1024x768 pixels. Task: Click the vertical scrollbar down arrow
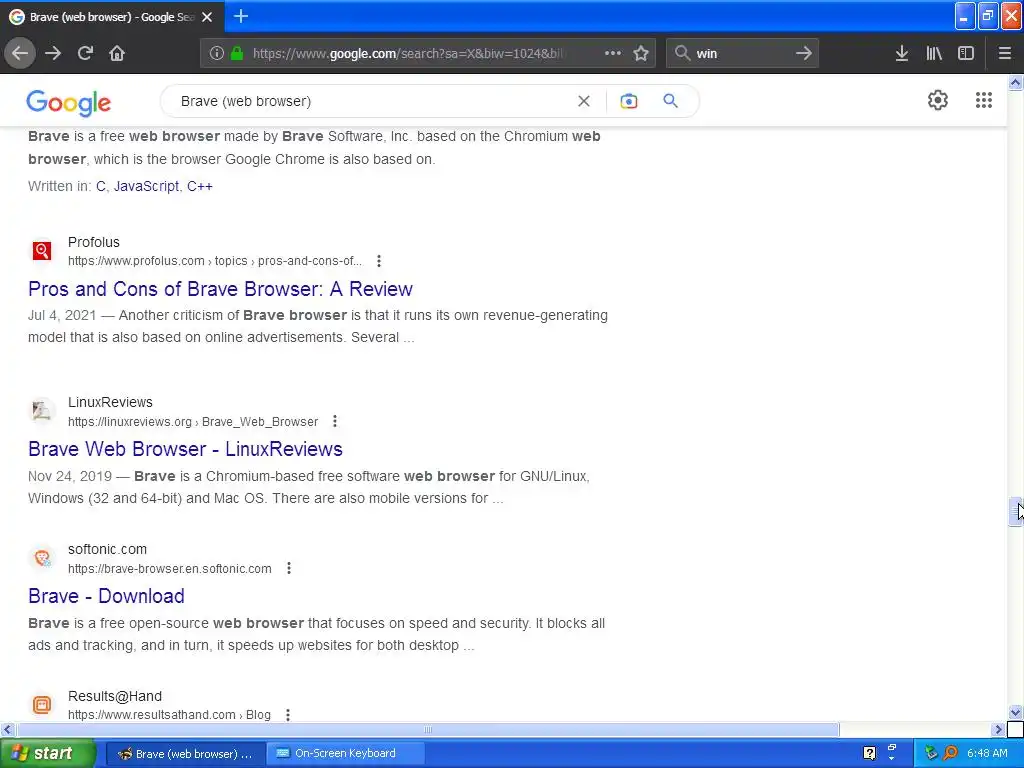click(x=1016, y=712)
